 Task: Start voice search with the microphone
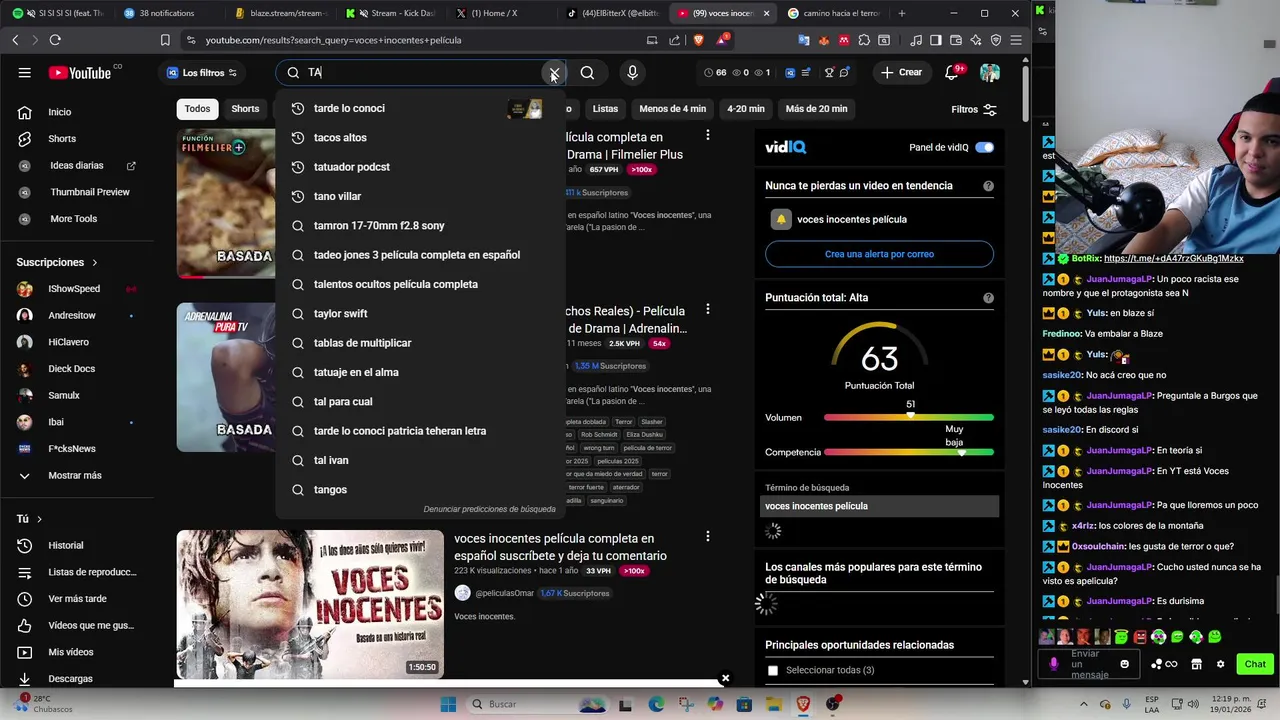pos(632,73)
